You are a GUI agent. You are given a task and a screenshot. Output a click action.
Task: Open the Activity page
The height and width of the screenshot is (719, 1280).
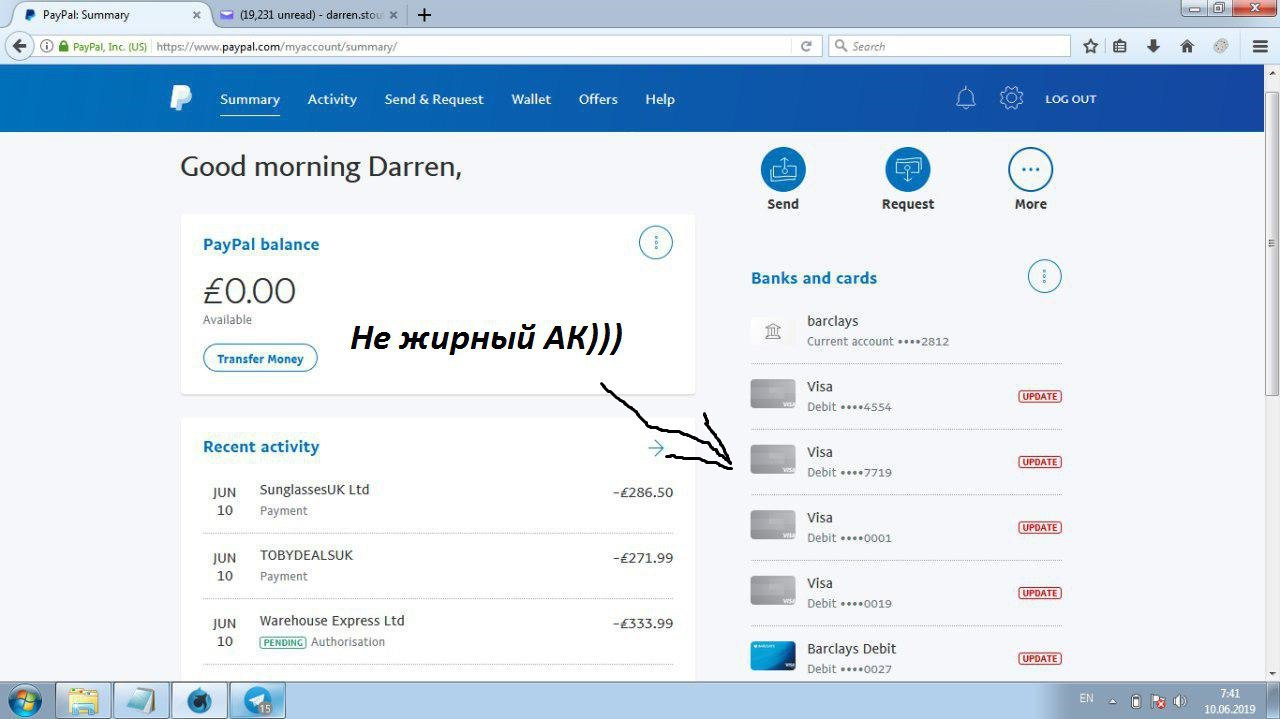(x=332, y=99)
